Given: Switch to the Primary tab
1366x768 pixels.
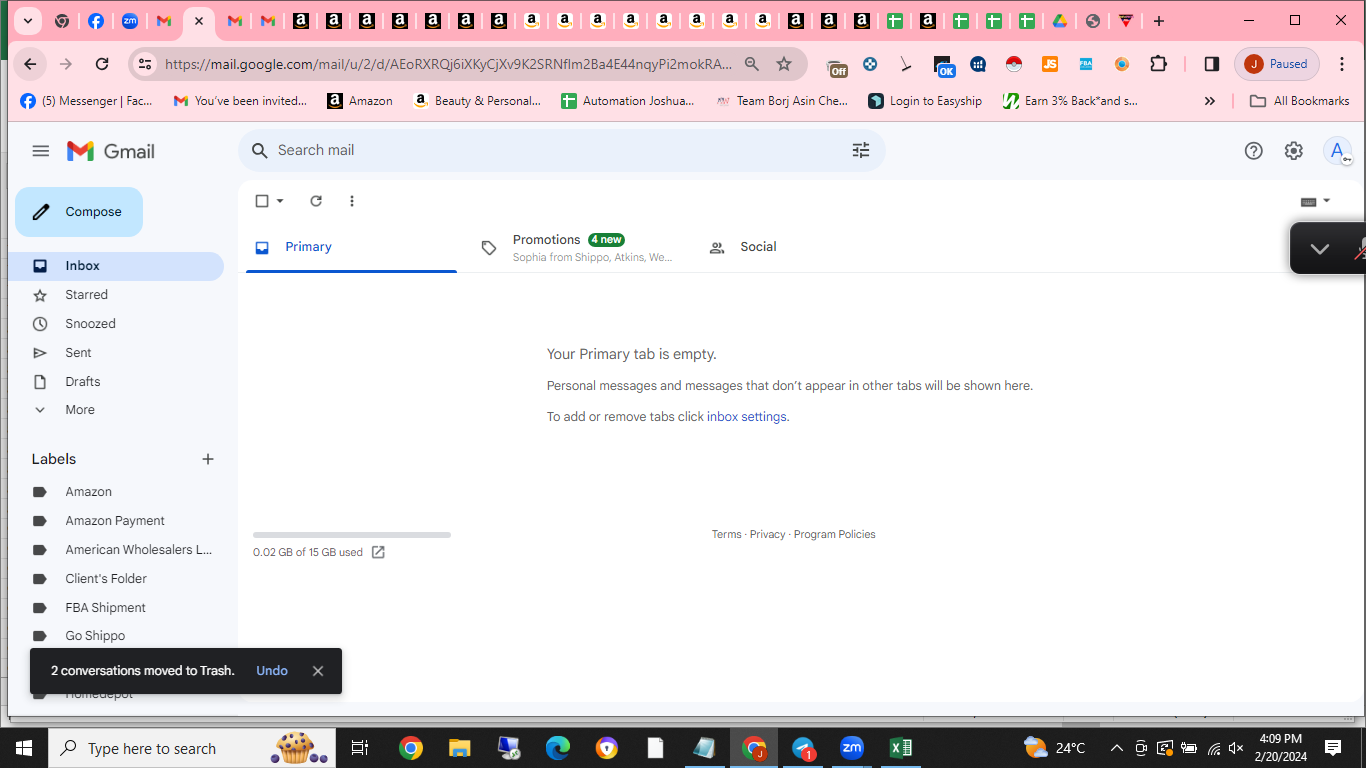Looking at the screenshot, I should tap(351, 247).
